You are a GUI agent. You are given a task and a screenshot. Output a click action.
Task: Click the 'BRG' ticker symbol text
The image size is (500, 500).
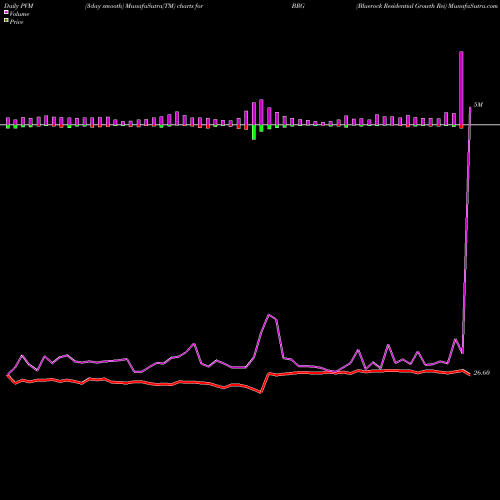(x=298, y=6)
